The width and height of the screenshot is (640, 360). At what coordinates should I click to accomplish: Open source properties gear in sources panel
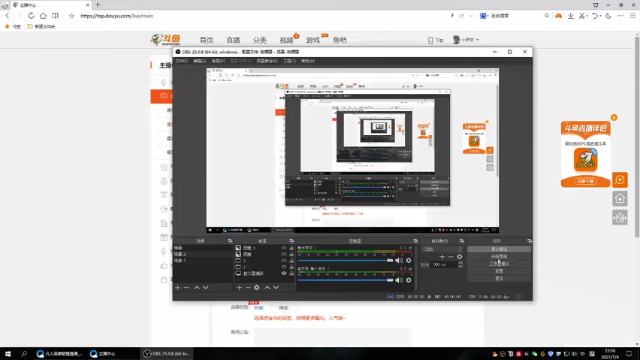point(256,287)
